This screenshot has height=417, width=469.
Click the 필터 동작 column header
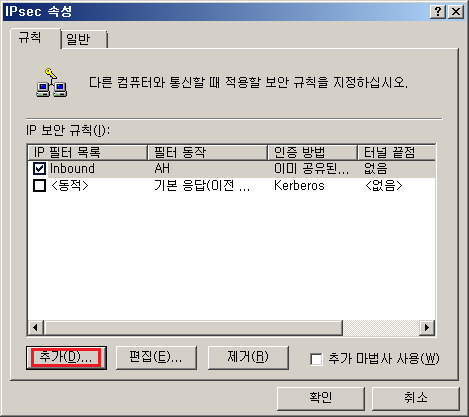(x=207, y=153)
